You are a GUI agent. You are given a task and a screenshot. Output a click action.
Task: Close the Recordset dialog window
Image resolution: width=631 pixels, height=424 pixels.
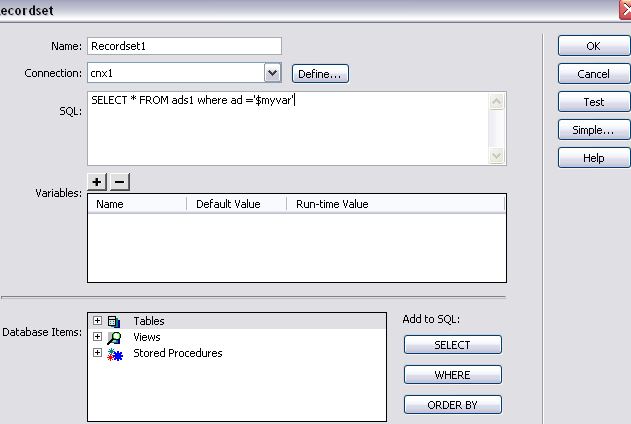coord(625,9)
